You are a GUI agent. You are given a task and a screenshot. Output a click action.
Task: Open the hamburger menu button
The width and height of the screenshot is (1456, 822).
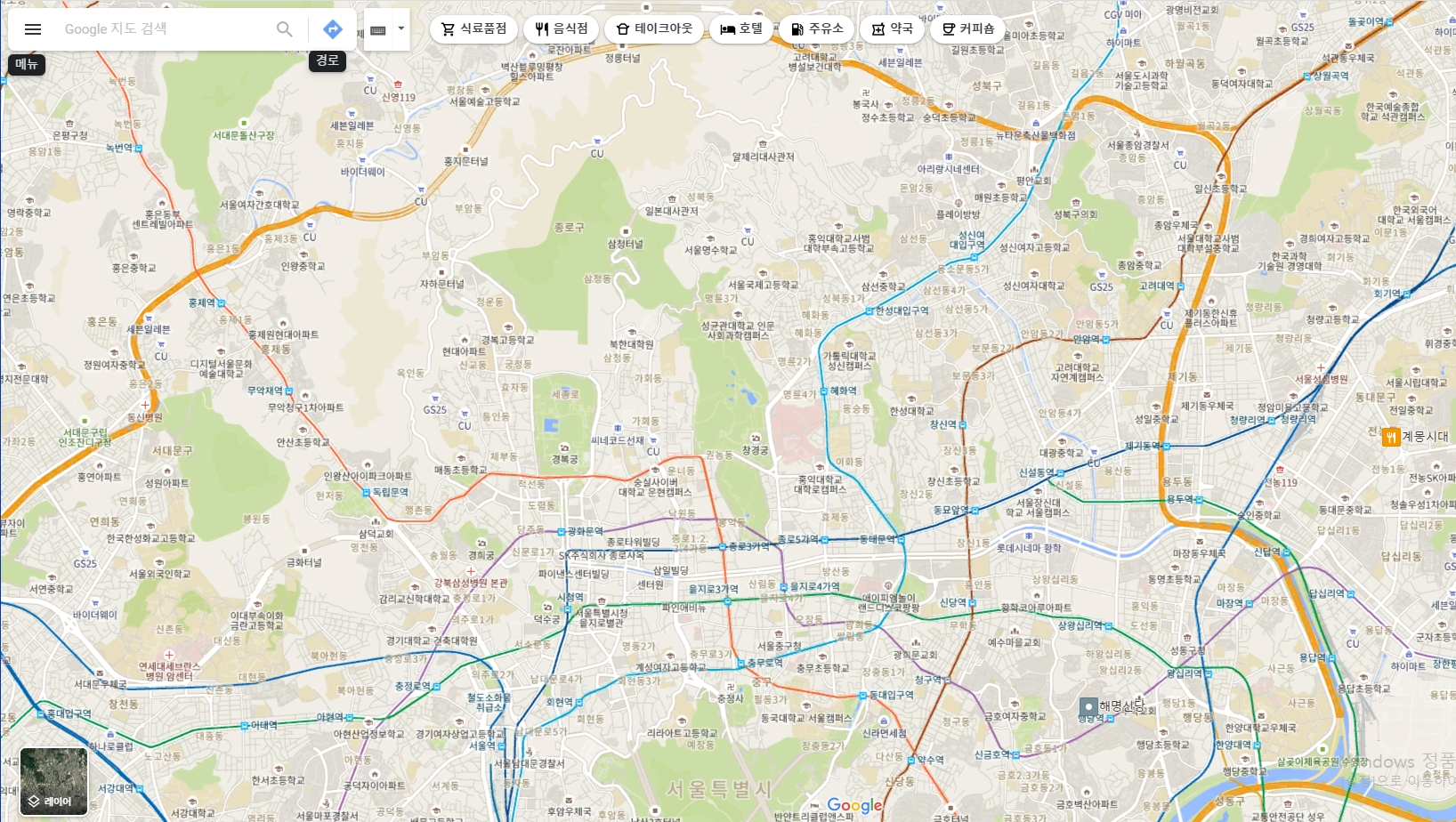[x=33, y=29]
